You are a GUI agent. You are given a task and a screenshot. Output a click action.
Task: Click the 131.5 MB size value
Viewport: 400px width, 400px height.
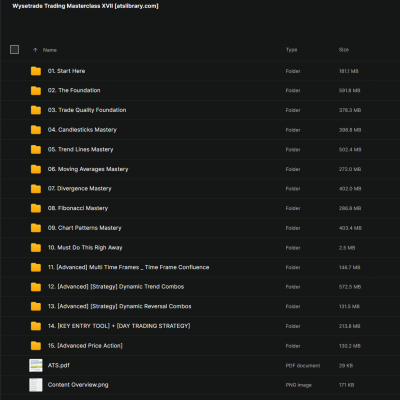point(349,307)
